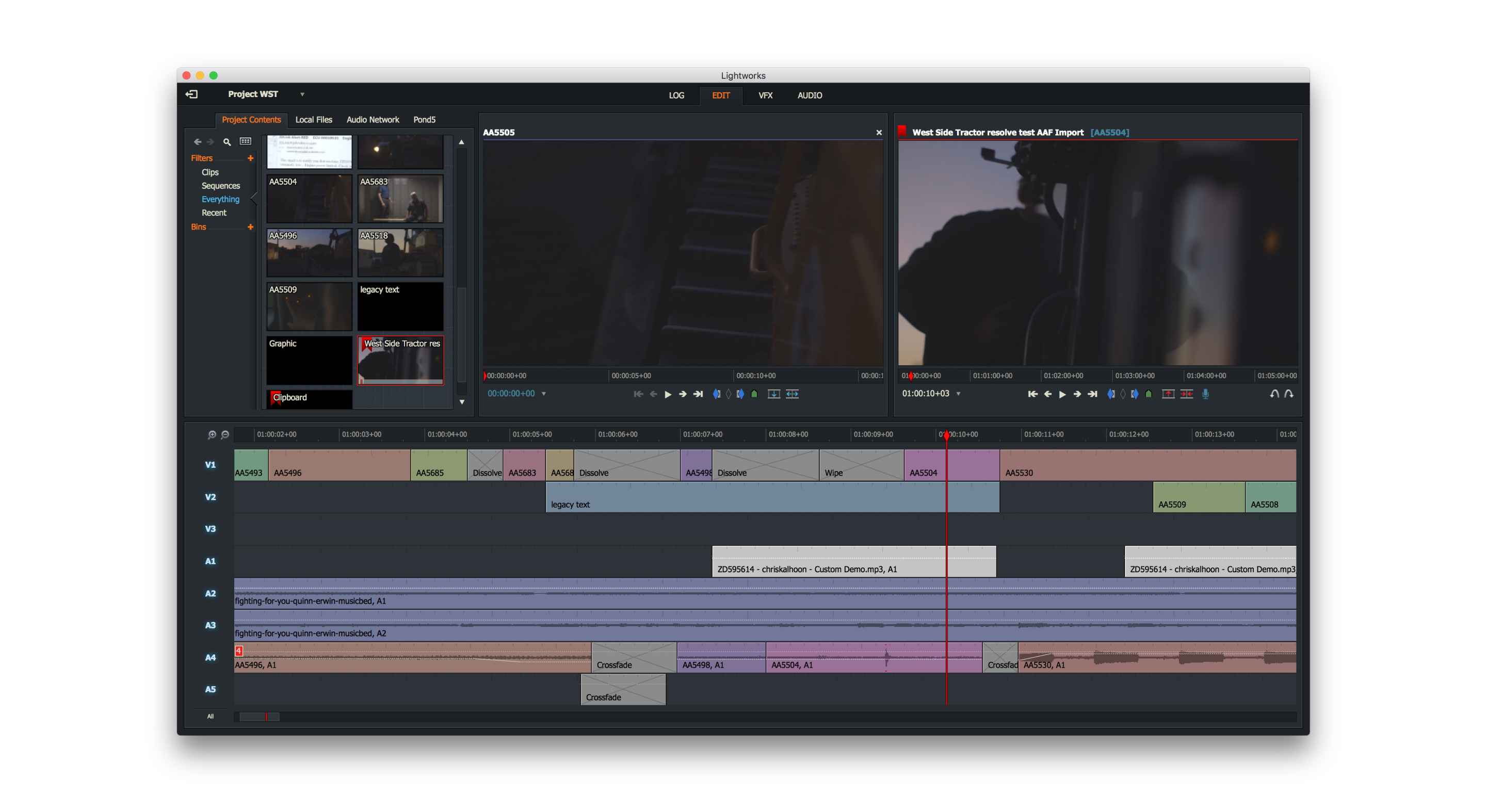Switch to the Audio Network tab
Viewport: 1486px width, 812px height.
(x=373, y=119)
